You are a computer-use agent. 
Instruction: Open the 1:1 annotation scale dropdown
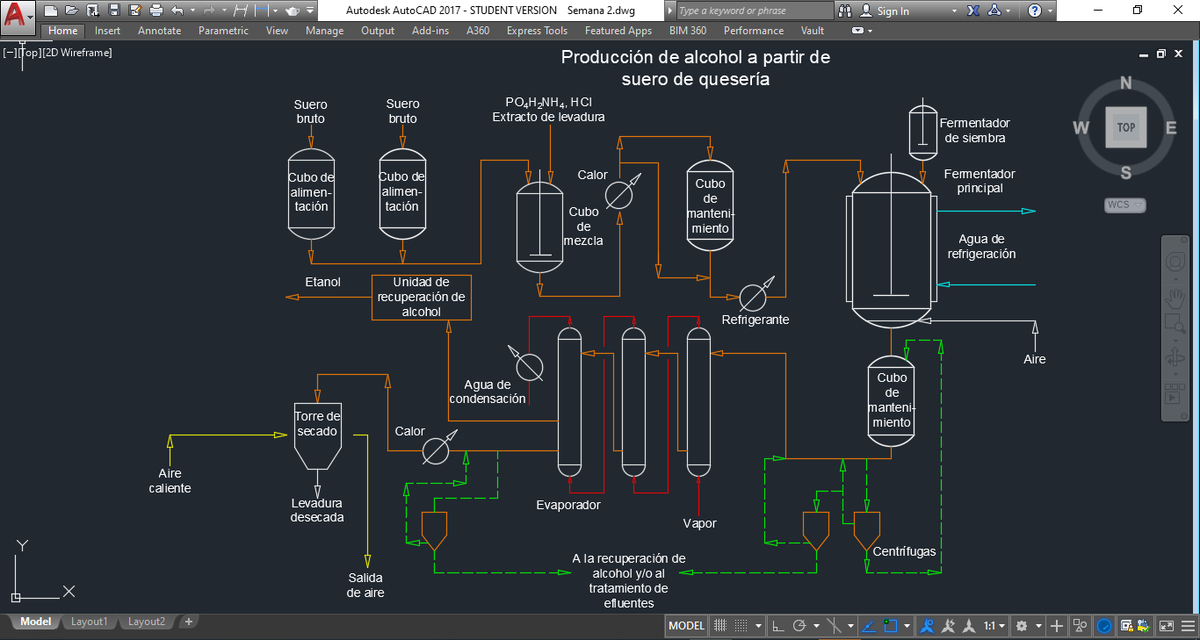tap(995, 625)
